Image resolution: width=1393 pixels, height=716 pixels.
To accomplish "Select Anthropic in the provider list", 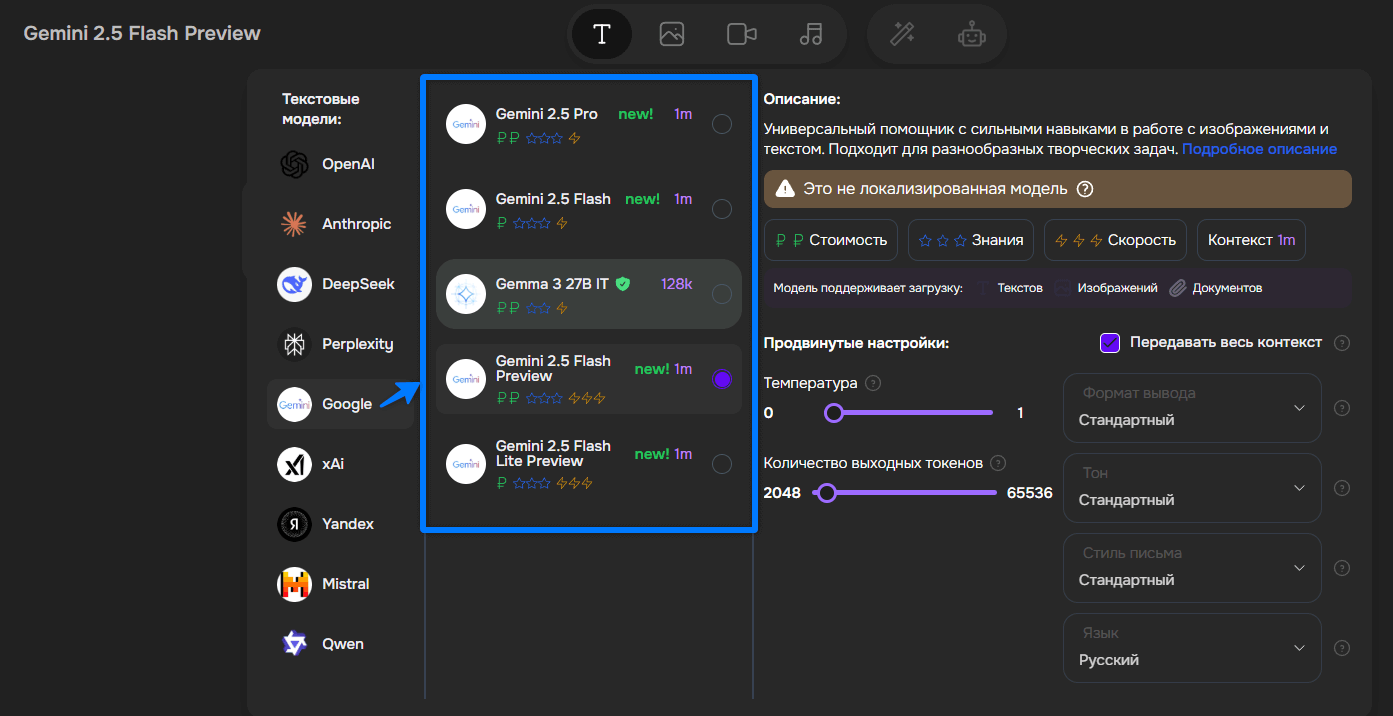I will click(x=339, y=224).
